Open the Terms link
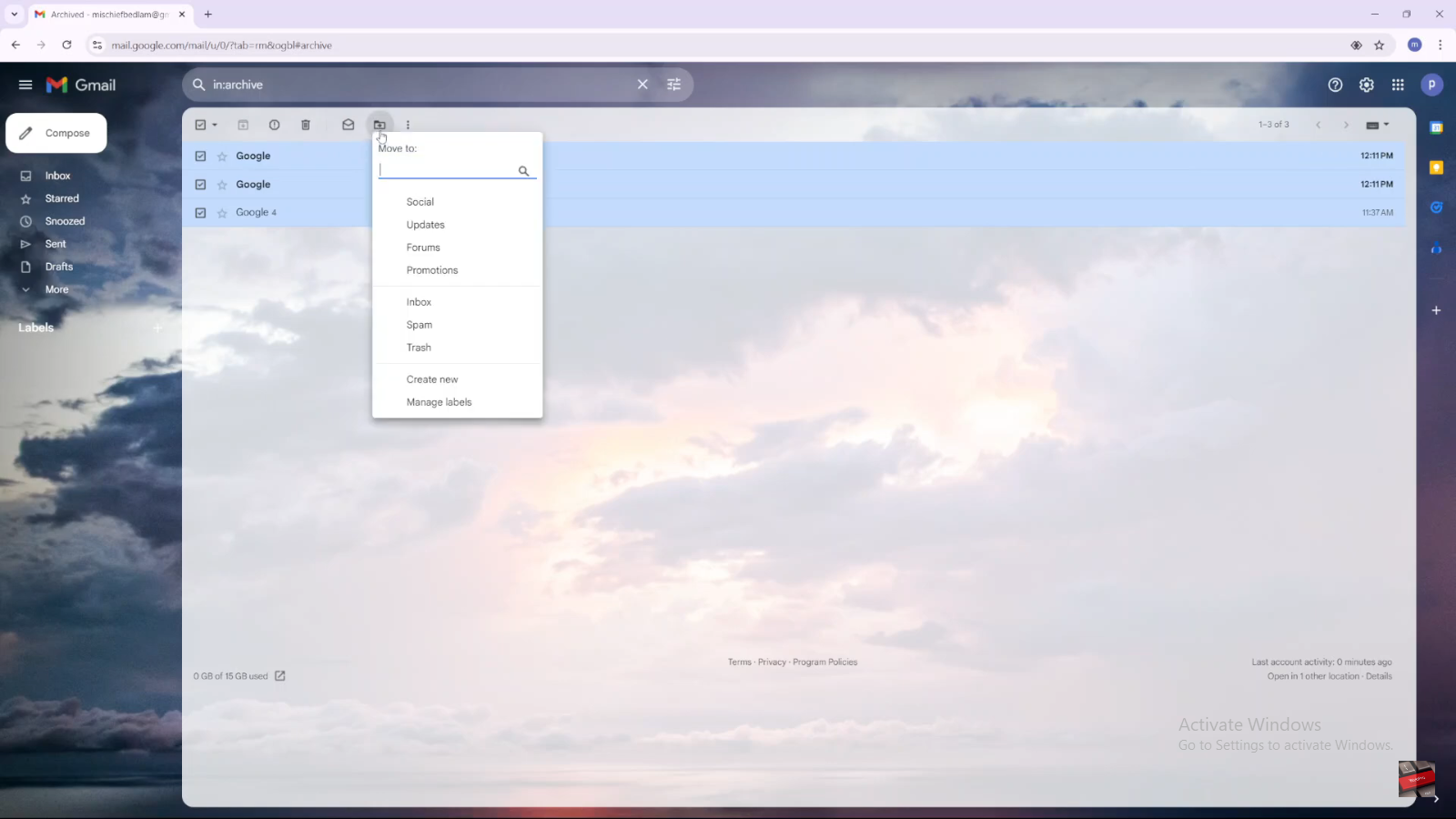 pos(740,662)
